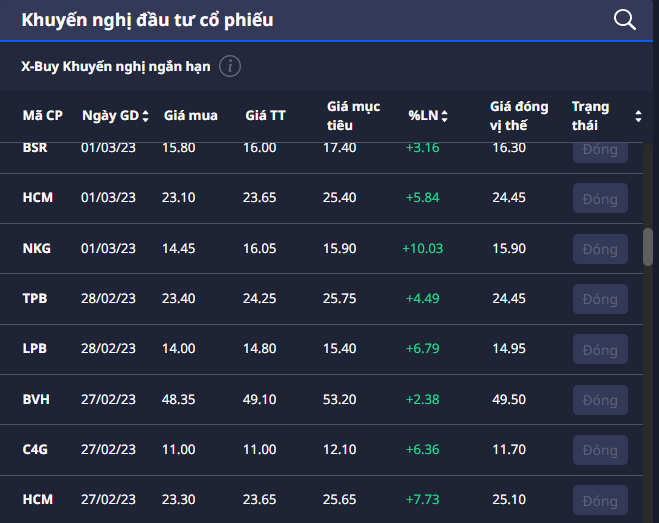This screenshot has width=659, height=523.
Task: Select the BVH stock code
Action: point(37,400)
